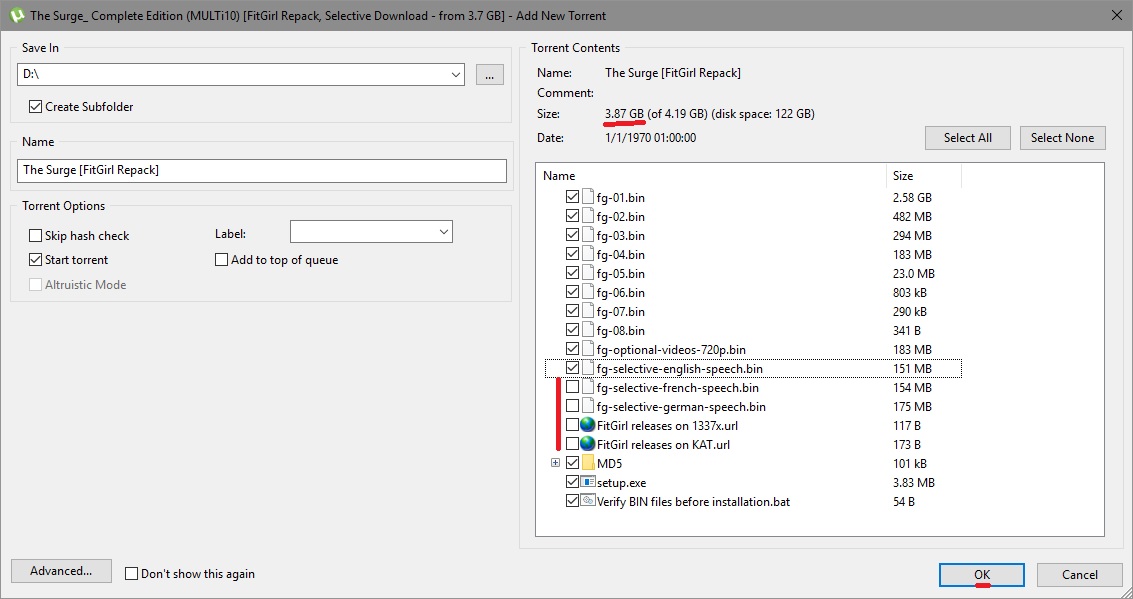Click the 3.83 MB size of setup.exe

[x=914, y=483]
